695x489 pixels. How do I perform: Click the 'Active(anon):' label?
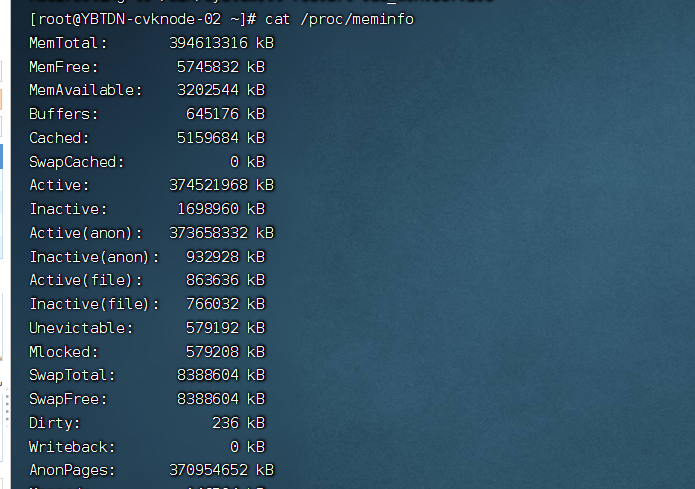pyautogui.click(x=86, y=233)
